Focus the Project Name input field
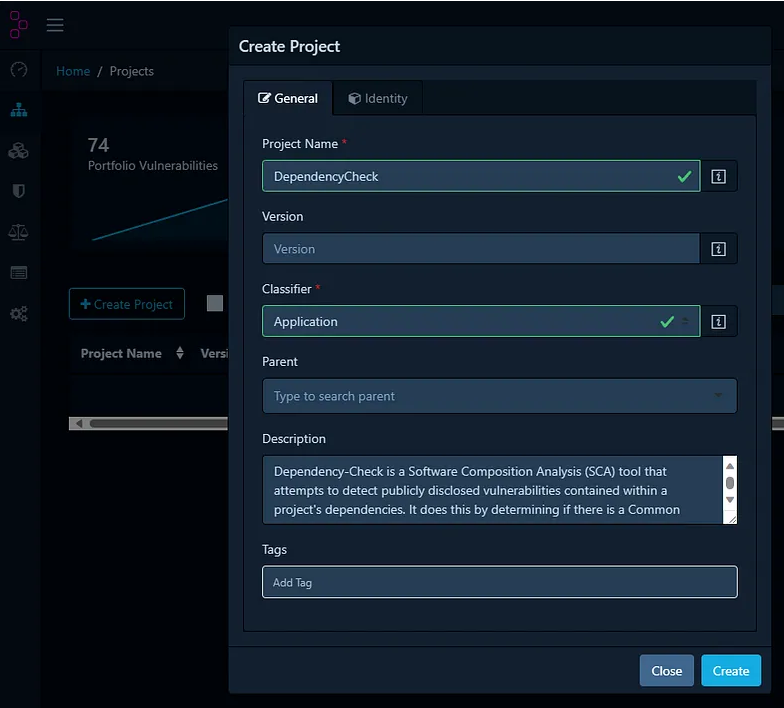The width and height of the screenshot is (784, 708). pos(481,176)
